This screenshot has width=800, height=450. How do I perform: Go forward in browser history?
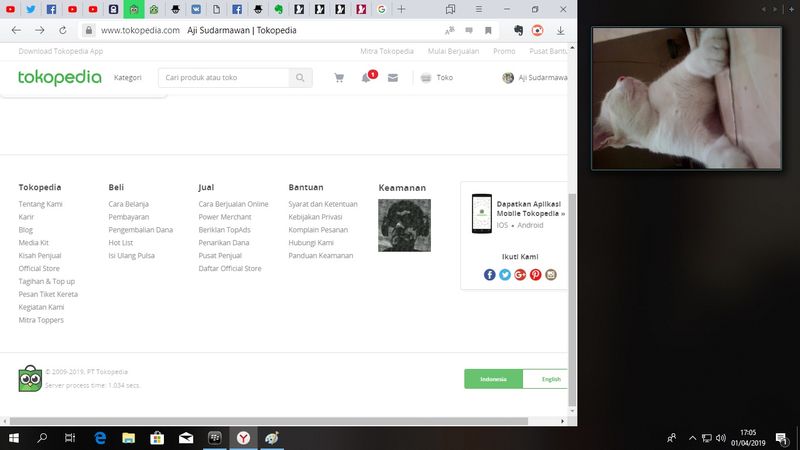(x=39, y=30)
